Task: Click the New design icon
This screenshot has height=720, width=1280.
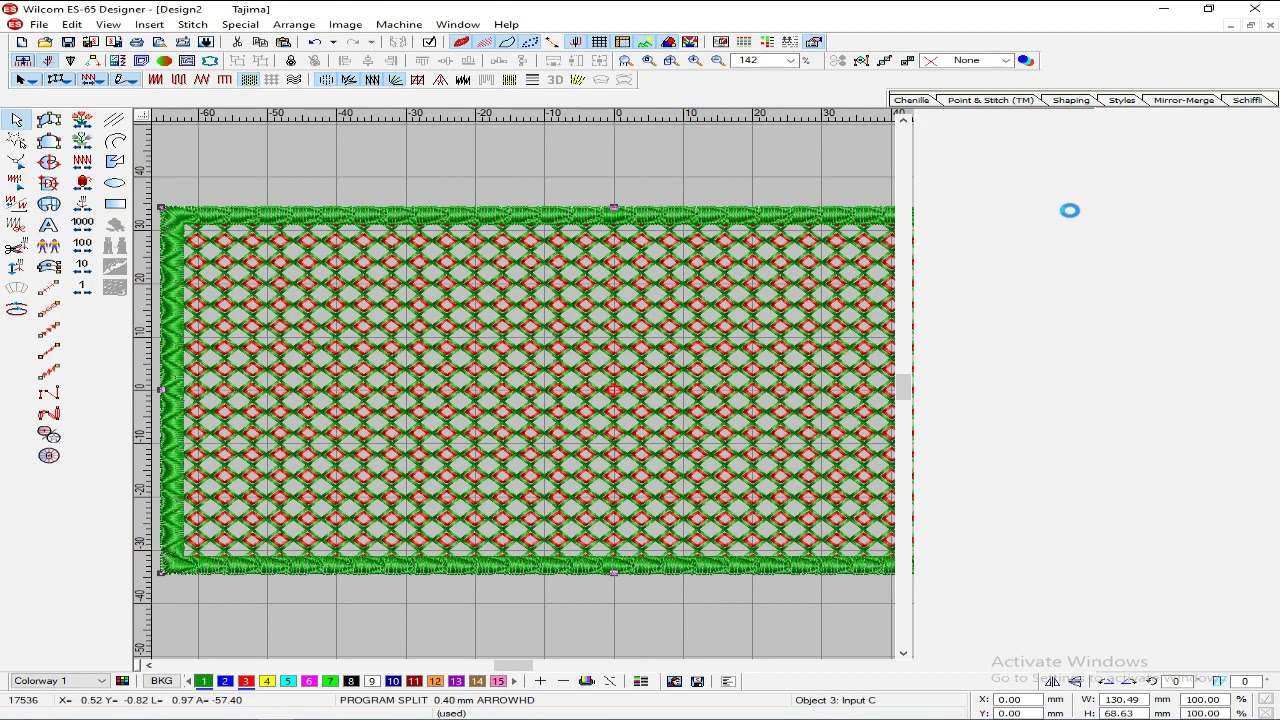Action: pyautogui.click(x=21, y=42)
